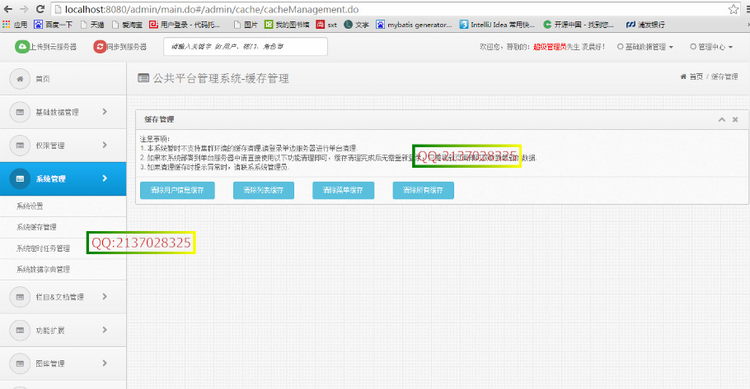Image resolution: width=750 pixels, height=389 pixels.
Task: Close the 缓存管理 panel with the X
Action: [x=736, y=120]
